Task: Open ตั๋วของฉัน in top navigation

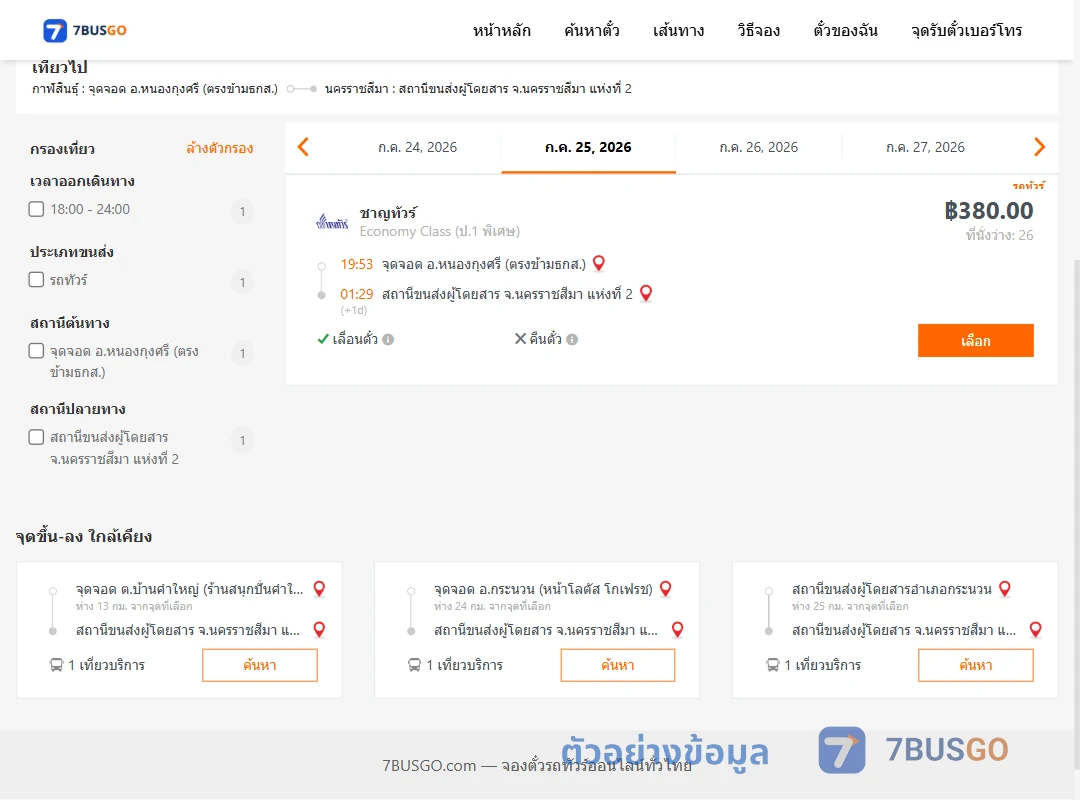Action: click(845, 30)
